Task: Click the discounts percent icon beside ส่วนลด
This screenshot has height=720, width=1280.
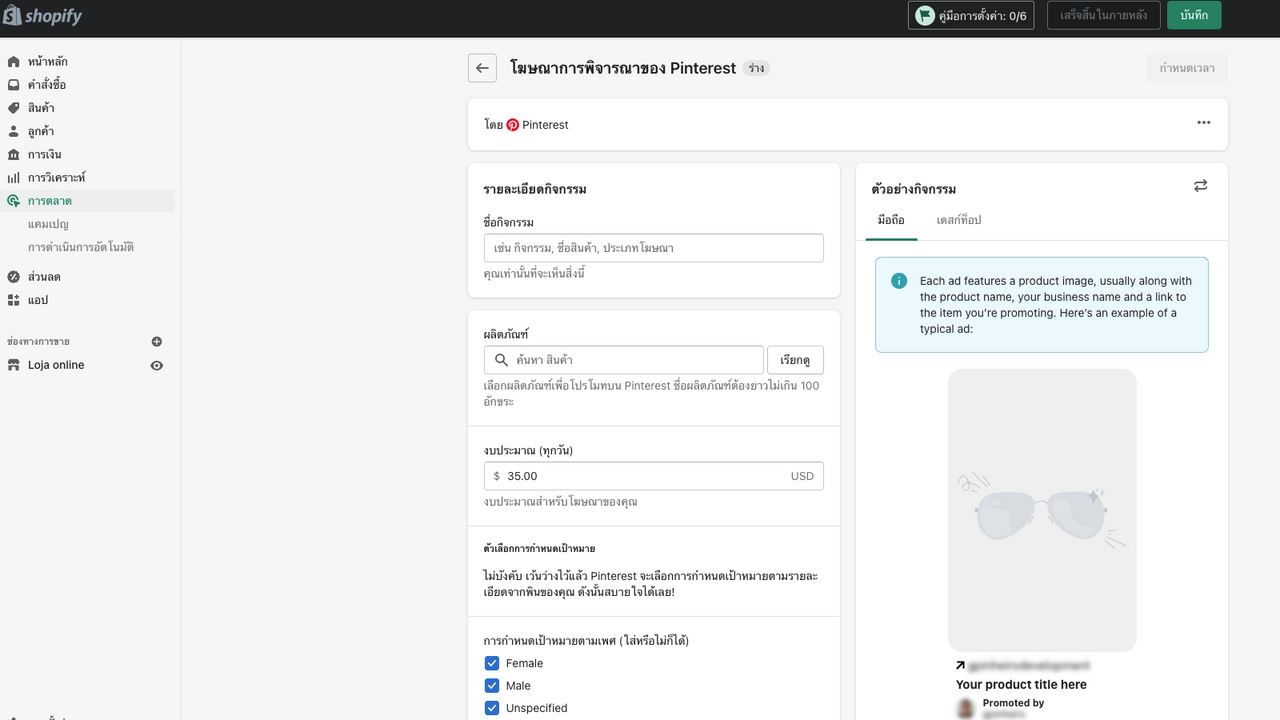Action: pyautogui.click(x=13, y=277)
